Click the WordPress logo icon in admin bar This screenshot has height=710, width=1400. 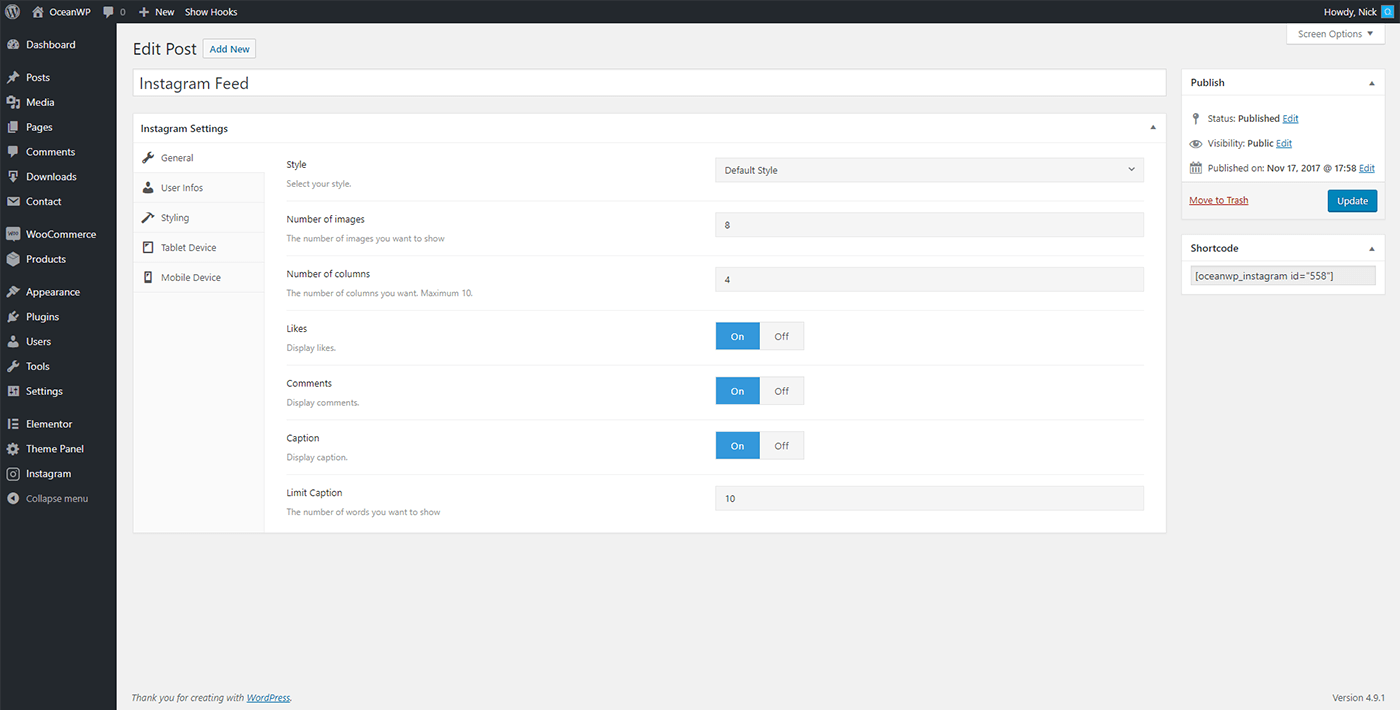pos(13,12)
